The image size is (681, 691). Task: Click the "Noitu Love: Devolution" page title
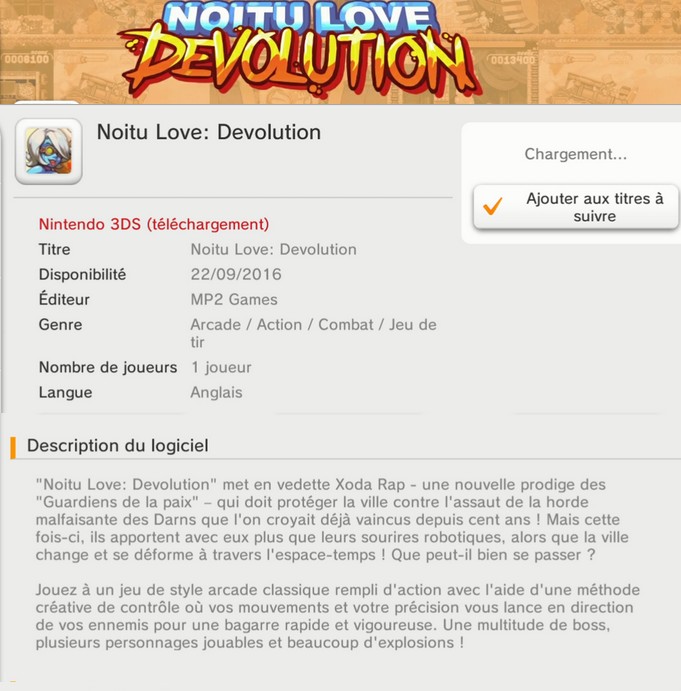click(208, 132)
